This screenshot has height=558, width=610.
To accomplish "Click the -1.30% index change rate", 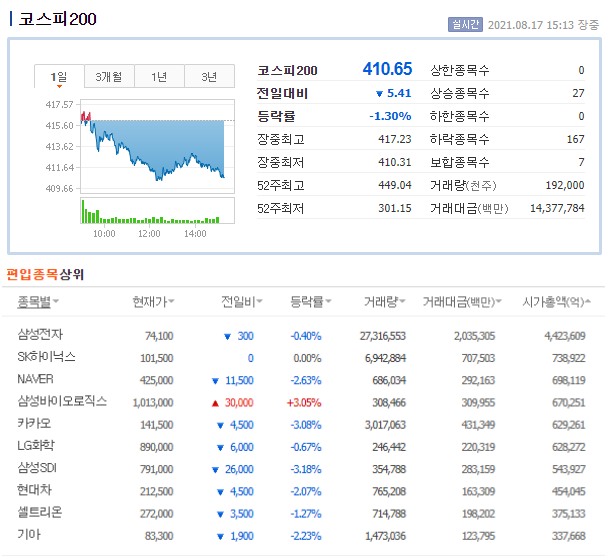I will coord(390,116).
